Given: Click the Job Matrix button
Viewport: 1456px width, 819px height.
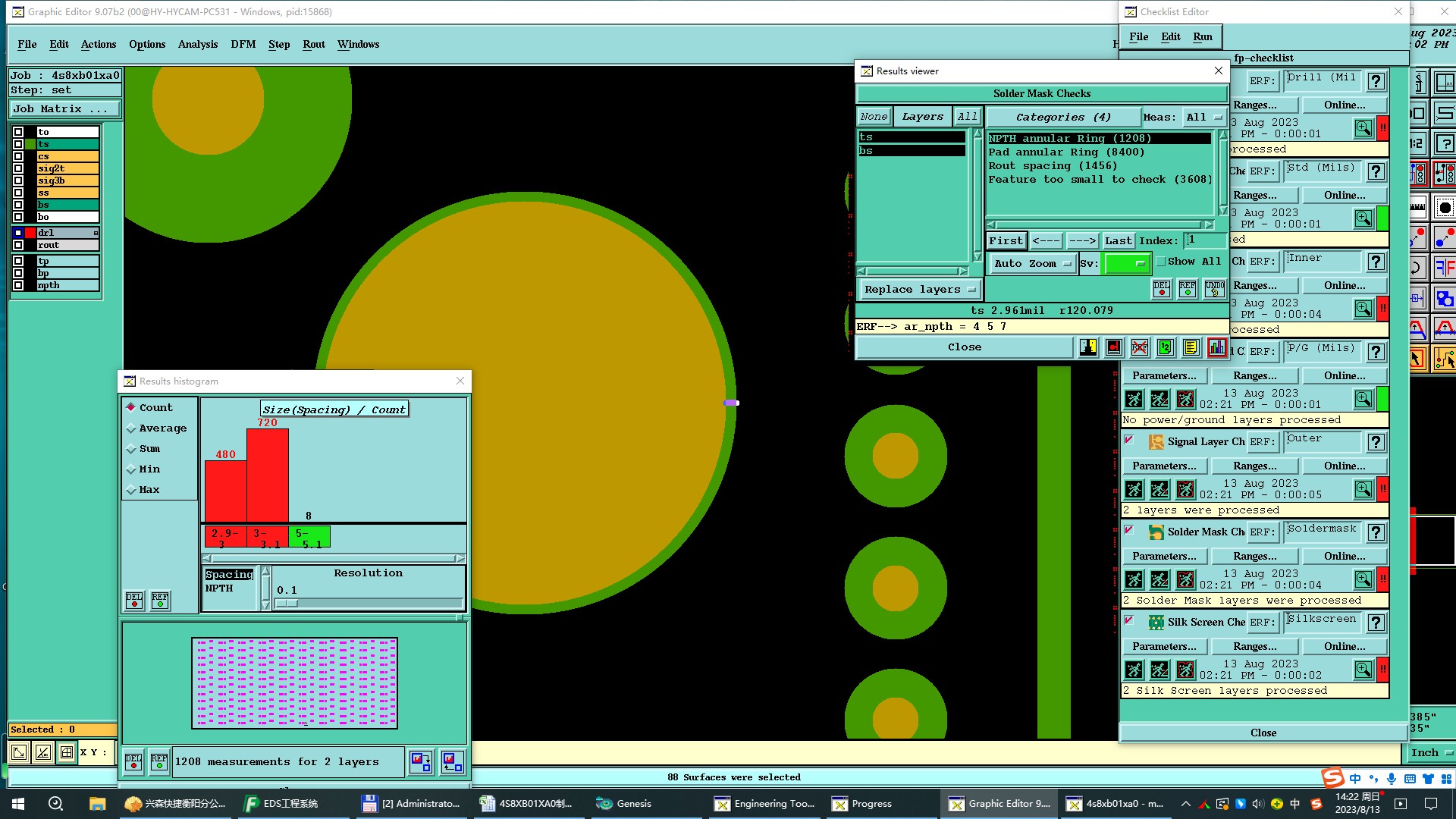Looking at the screenshot, I should coord(64,109).
